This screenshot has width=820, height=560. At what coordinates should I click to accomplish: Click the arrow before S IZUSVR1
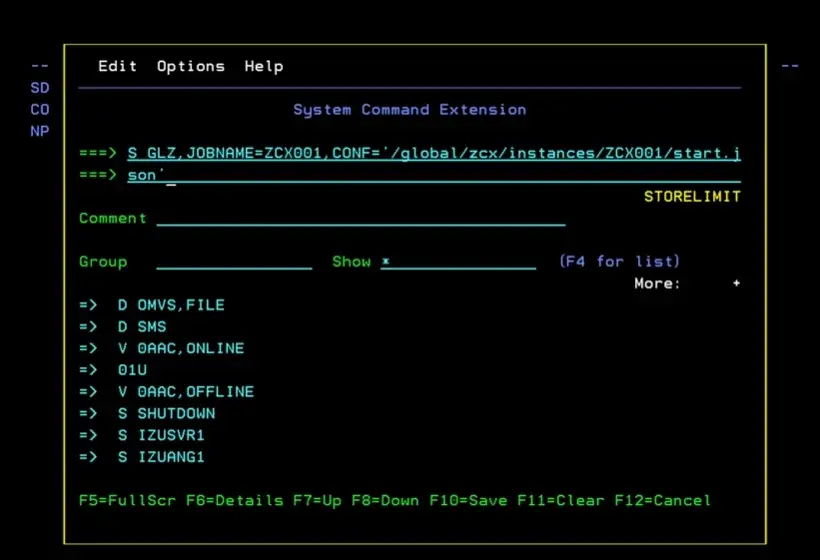(x=88, y=436)
